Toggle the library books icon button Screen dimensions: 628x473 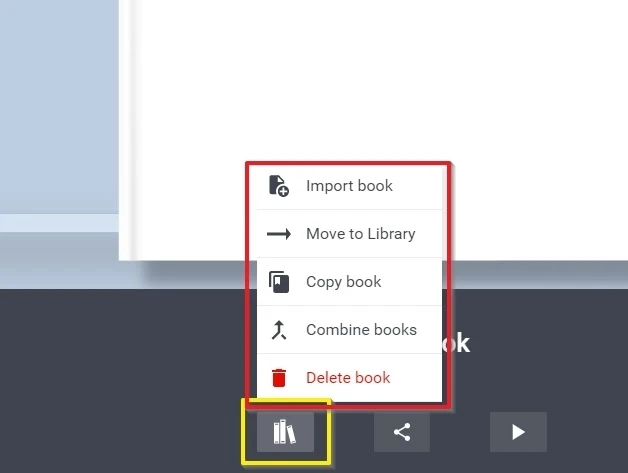285,432
